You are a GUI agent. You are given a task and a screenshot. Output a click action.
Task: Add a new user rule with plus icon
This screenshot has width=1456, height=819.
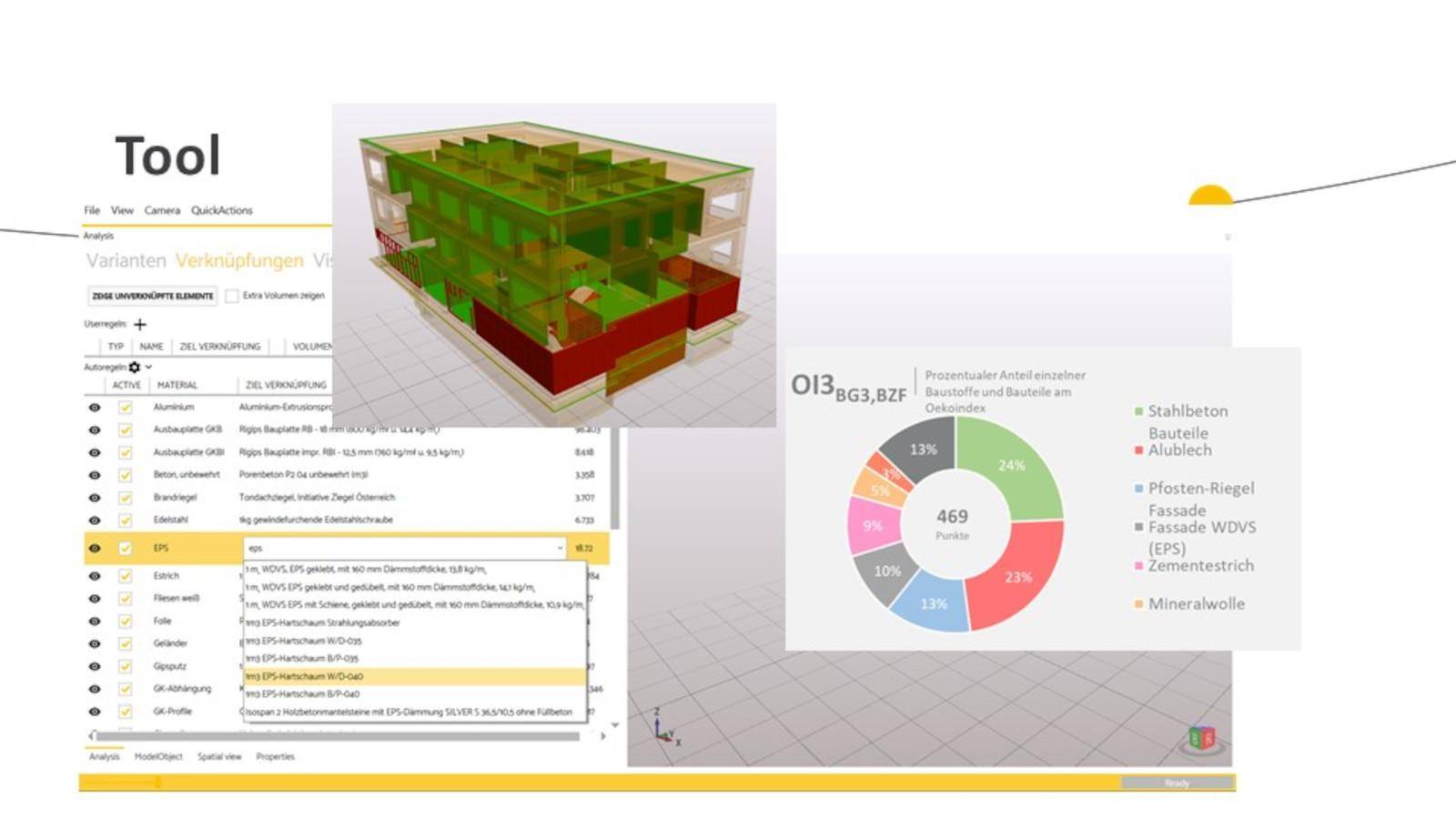pos(140,324)
